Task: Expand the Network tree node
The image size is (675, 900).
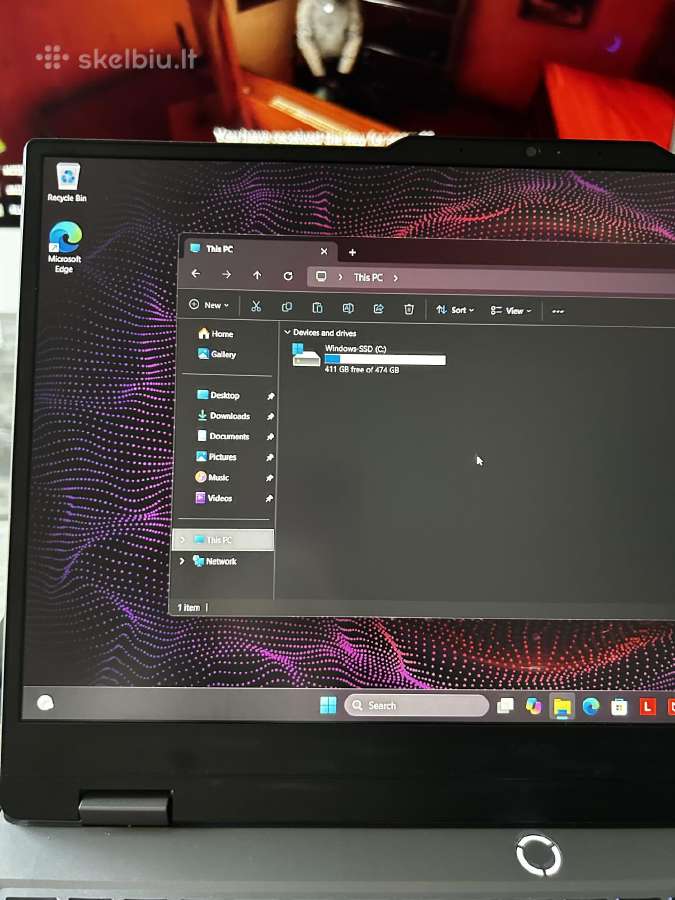Action: [182, 561]
